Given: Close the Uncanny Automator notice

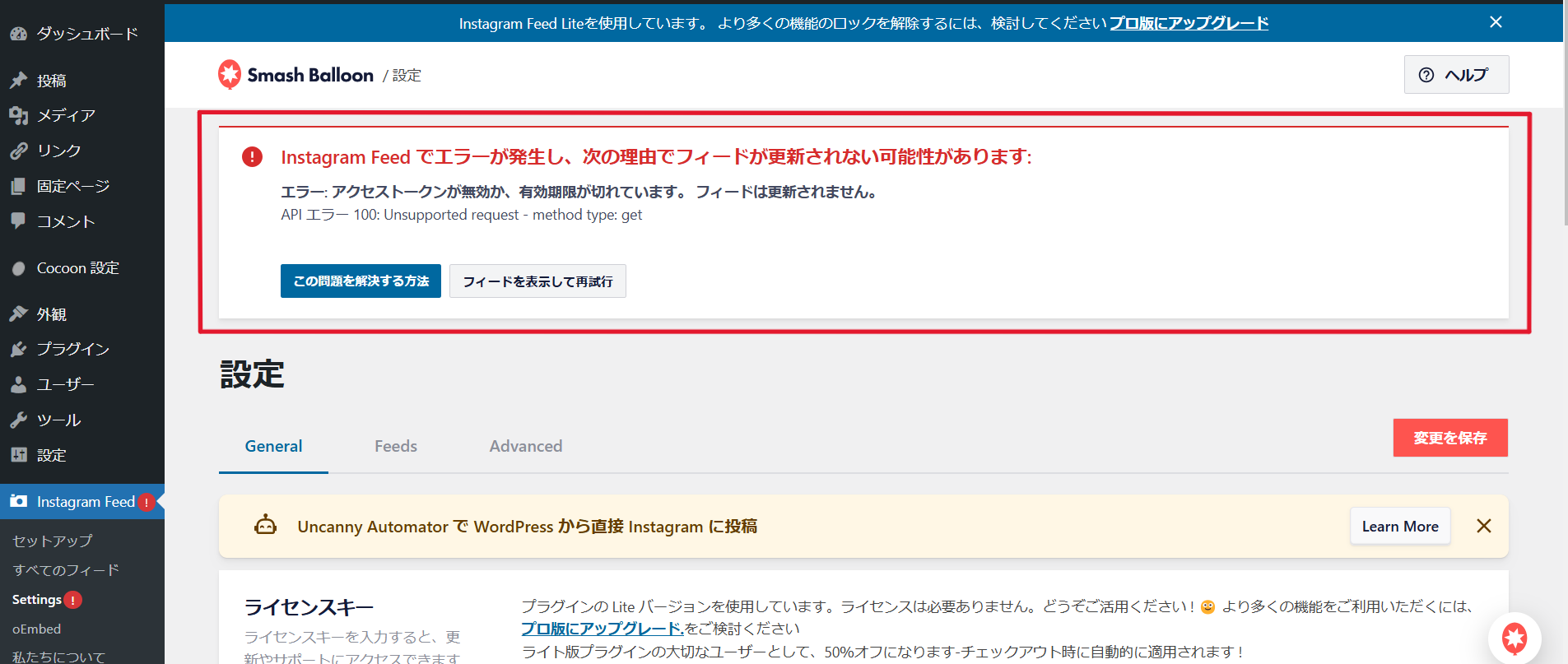Looking at the screenshot, I should point(1483,527).
